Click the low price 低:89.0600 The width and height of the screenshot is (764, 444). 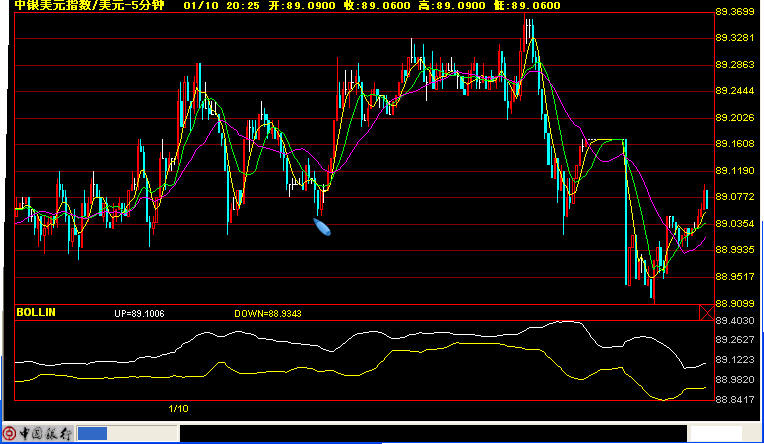pos(527,6)
